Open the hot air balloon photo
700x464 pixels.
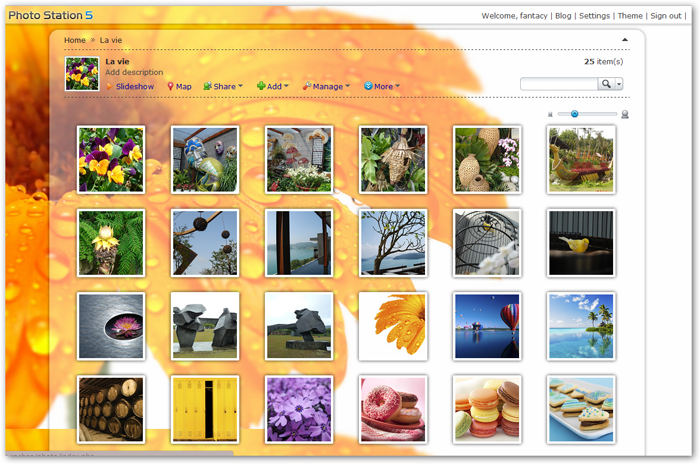(487, 326)
